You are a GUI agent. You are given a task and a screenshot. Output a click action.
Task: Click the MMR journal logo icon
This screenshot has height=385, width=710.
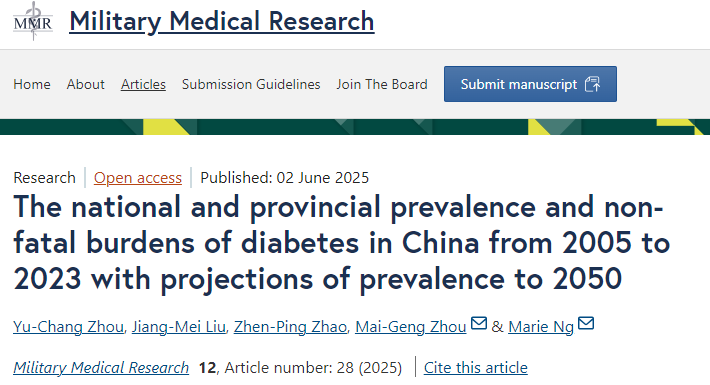pyautogui.click(x=33, y=21)
